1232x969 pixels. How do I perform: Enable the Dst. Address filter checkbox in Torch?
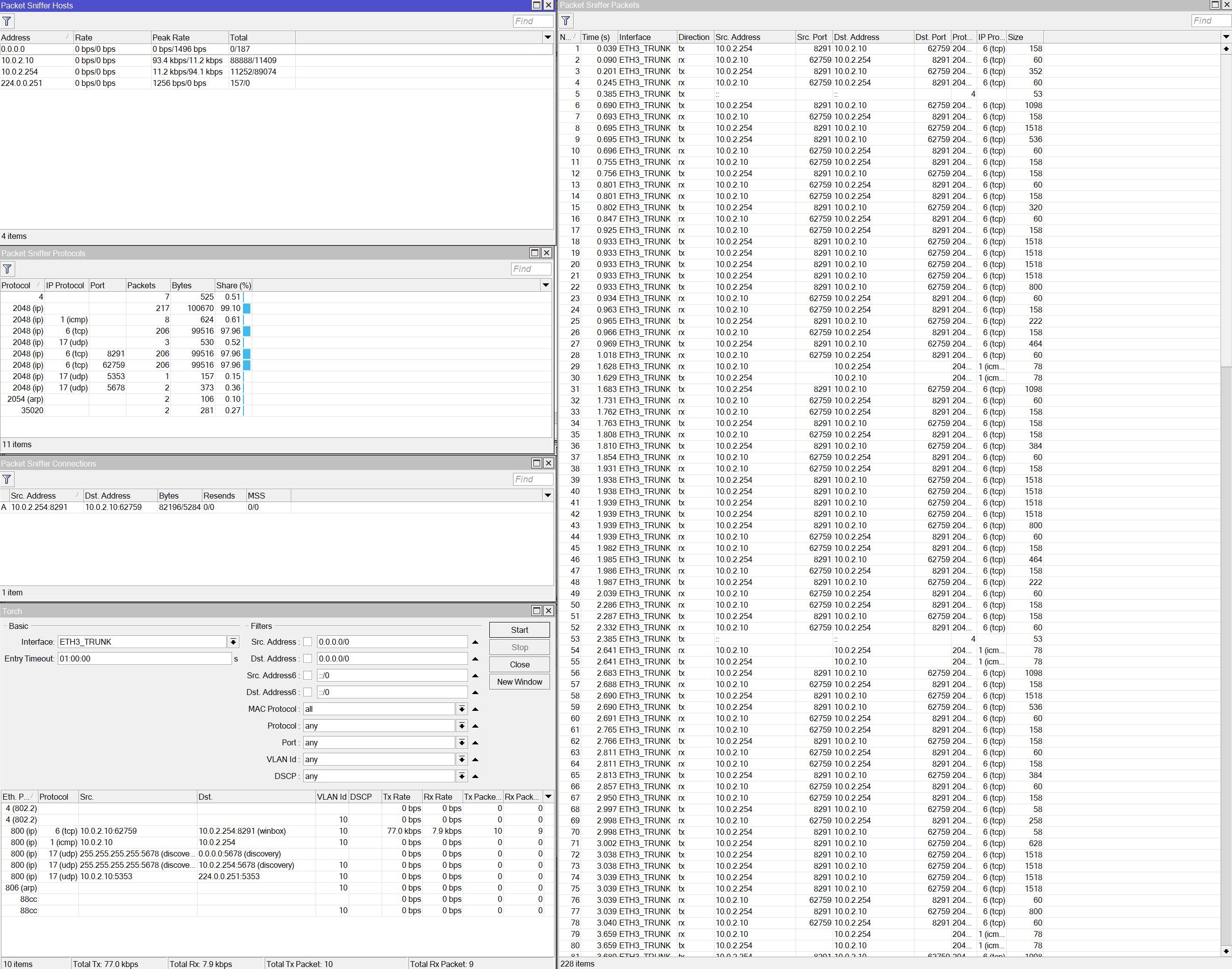308,659
